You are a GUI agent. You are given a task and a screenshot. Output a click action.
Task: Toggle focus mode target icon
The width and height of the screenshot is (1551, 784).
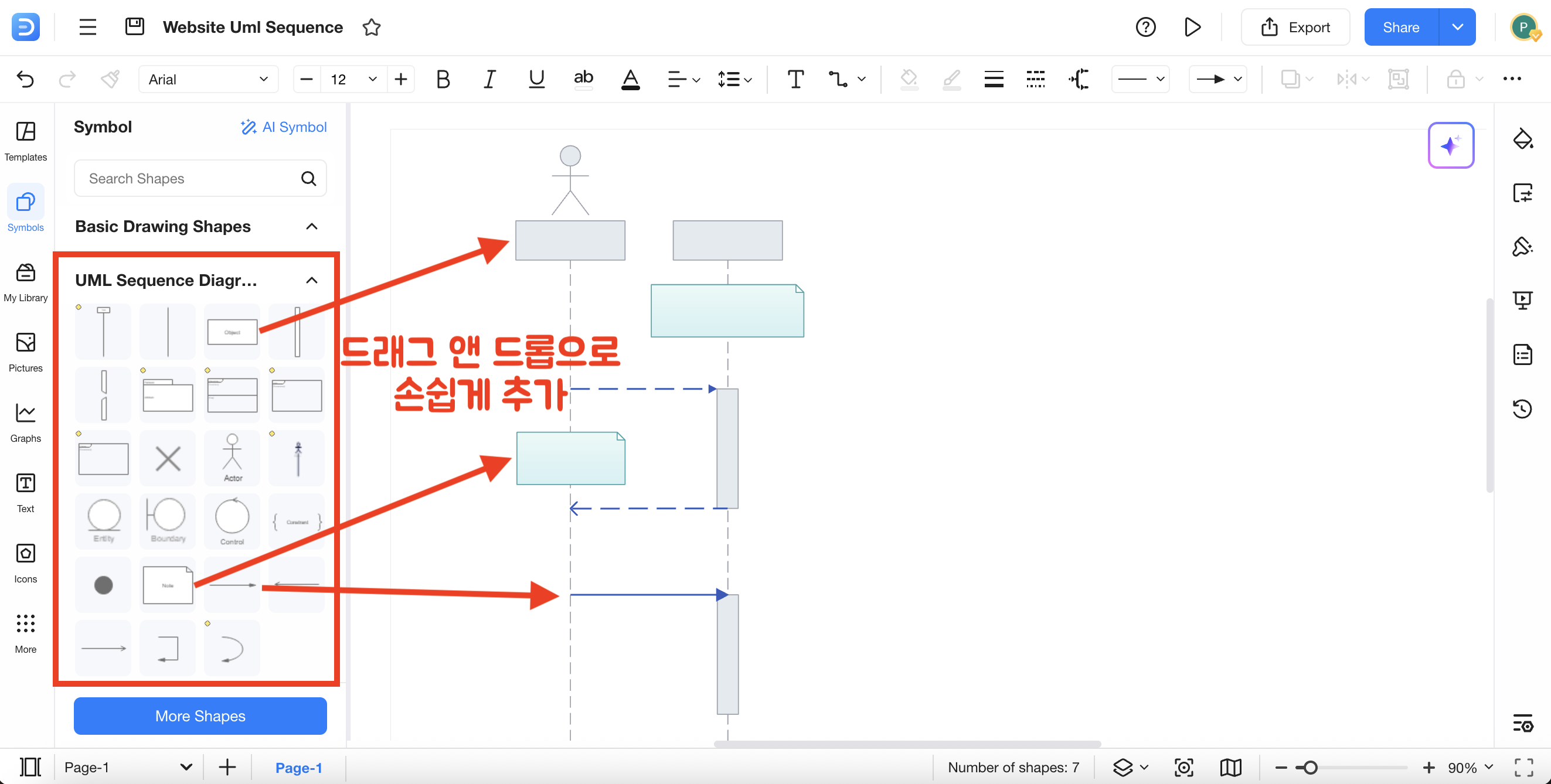1183,768
